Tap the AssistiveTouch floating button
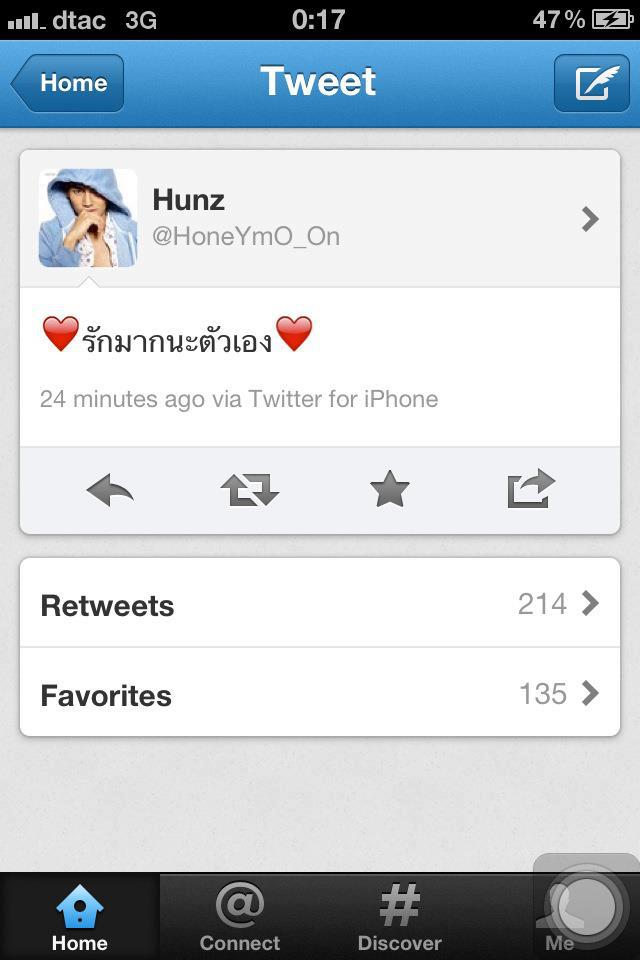Image resolution: width=640 pixels, height=960 pixels. tap(586, 906)
